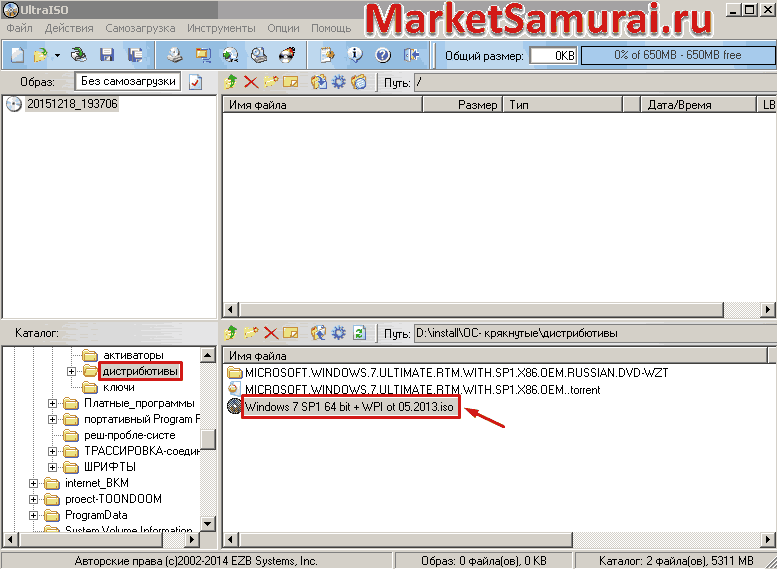This screenshot has width=777, height=569.
Task: Click the New image toolbar icon
Action: [x=17, y=55]
